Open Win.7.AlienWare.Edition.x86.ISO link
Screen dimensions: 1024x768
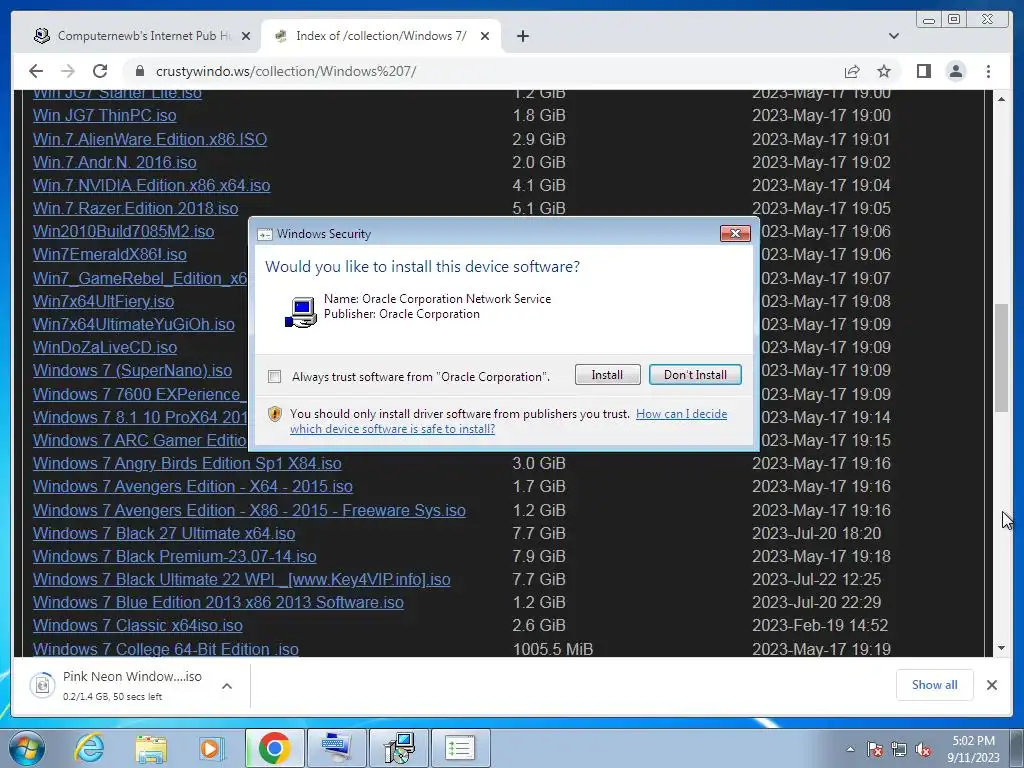[x=150, y=139]
